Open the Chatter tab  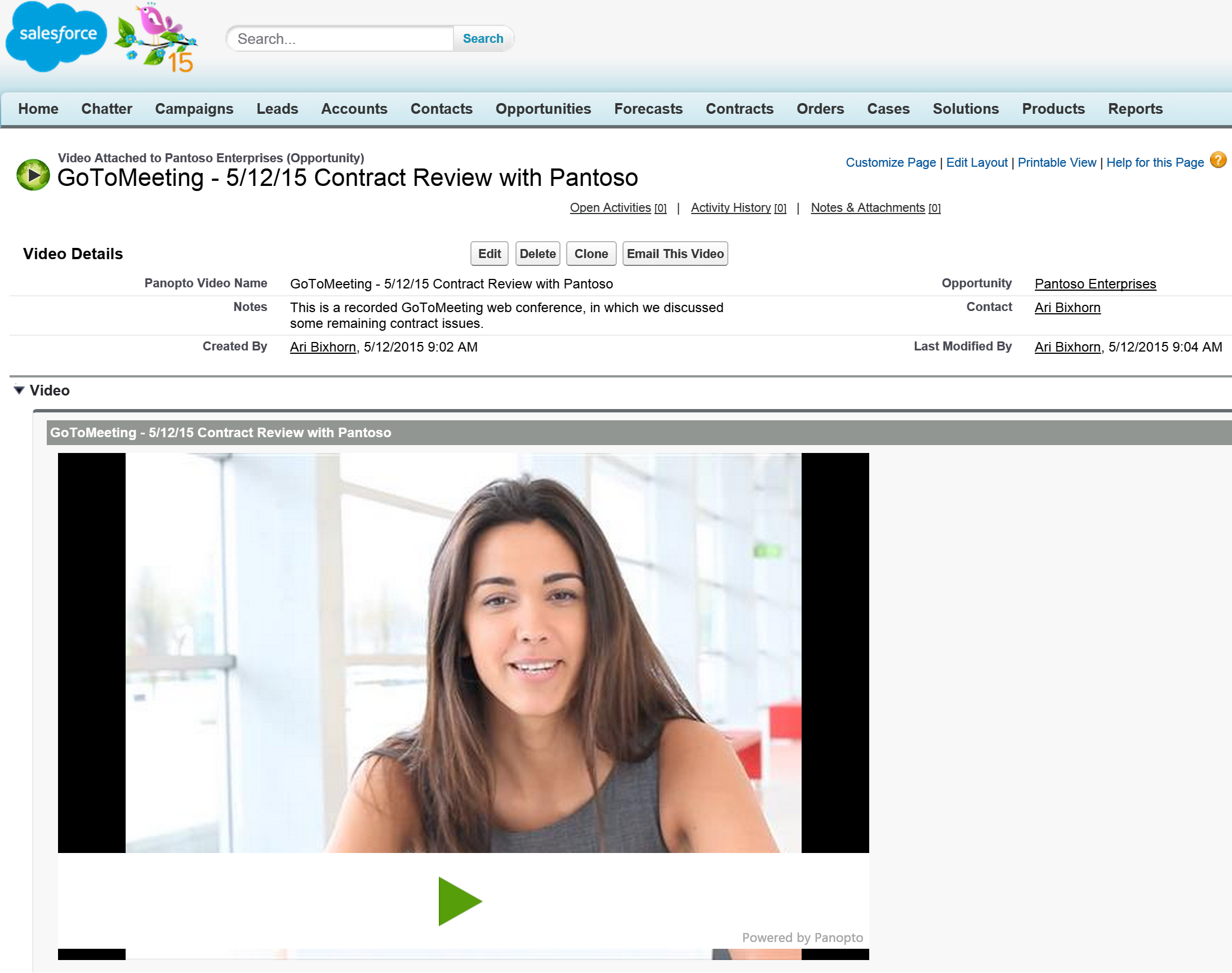[106, 109]
